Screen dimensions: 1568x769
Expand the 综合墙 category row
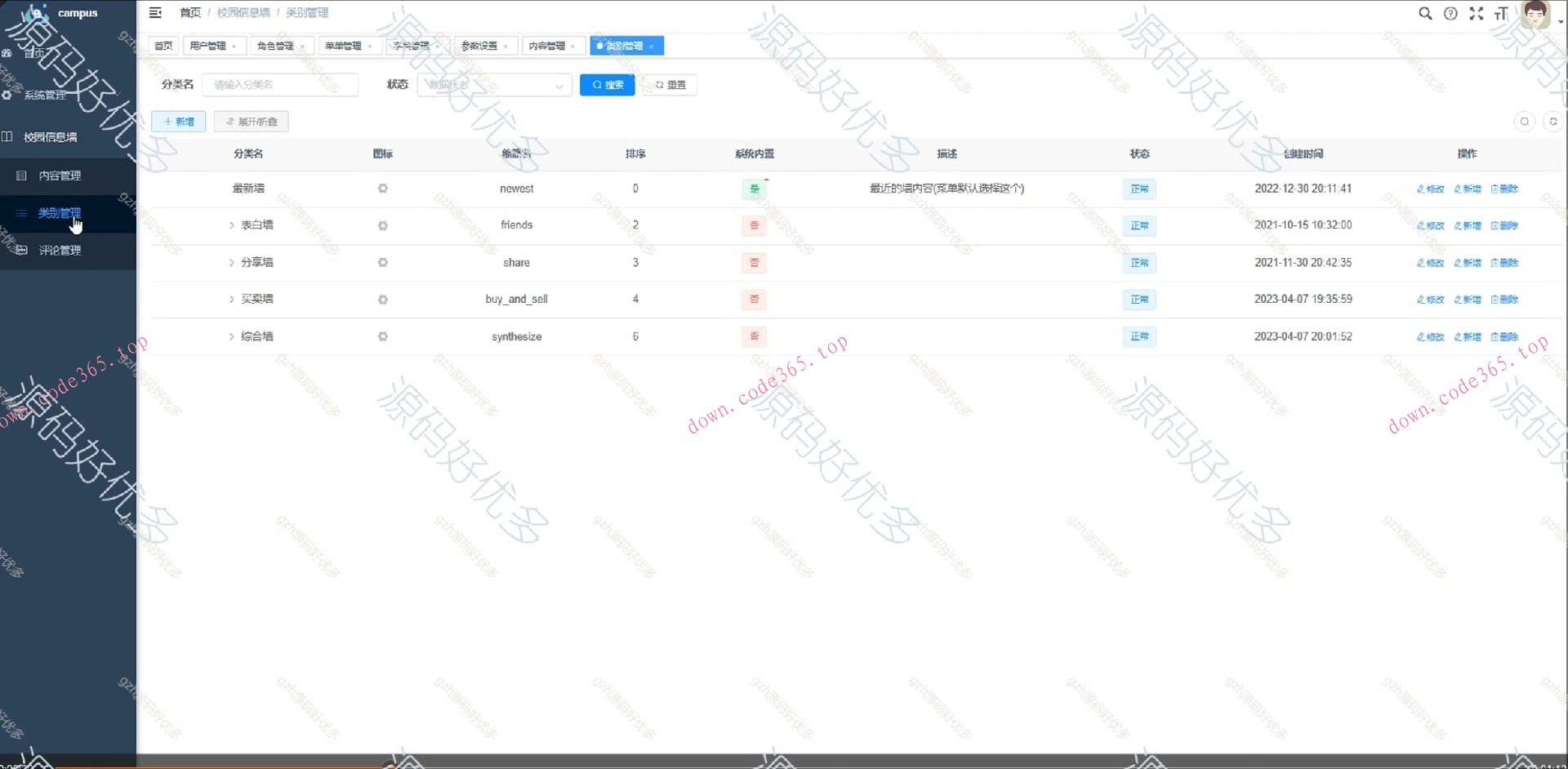point(231,336)
